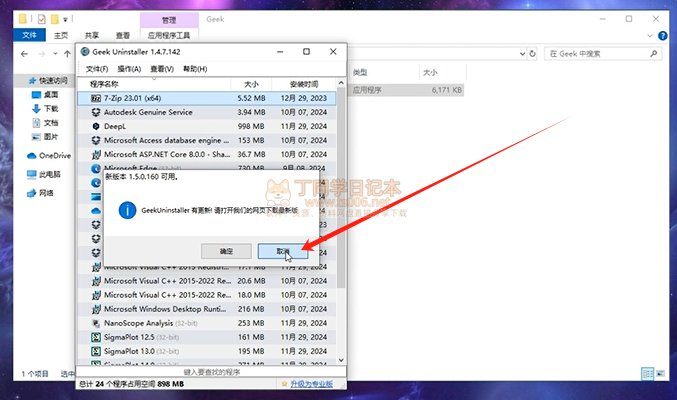
Task: Click Explorer refresh button
Action: pyautogui.click(x=532, y=54)
